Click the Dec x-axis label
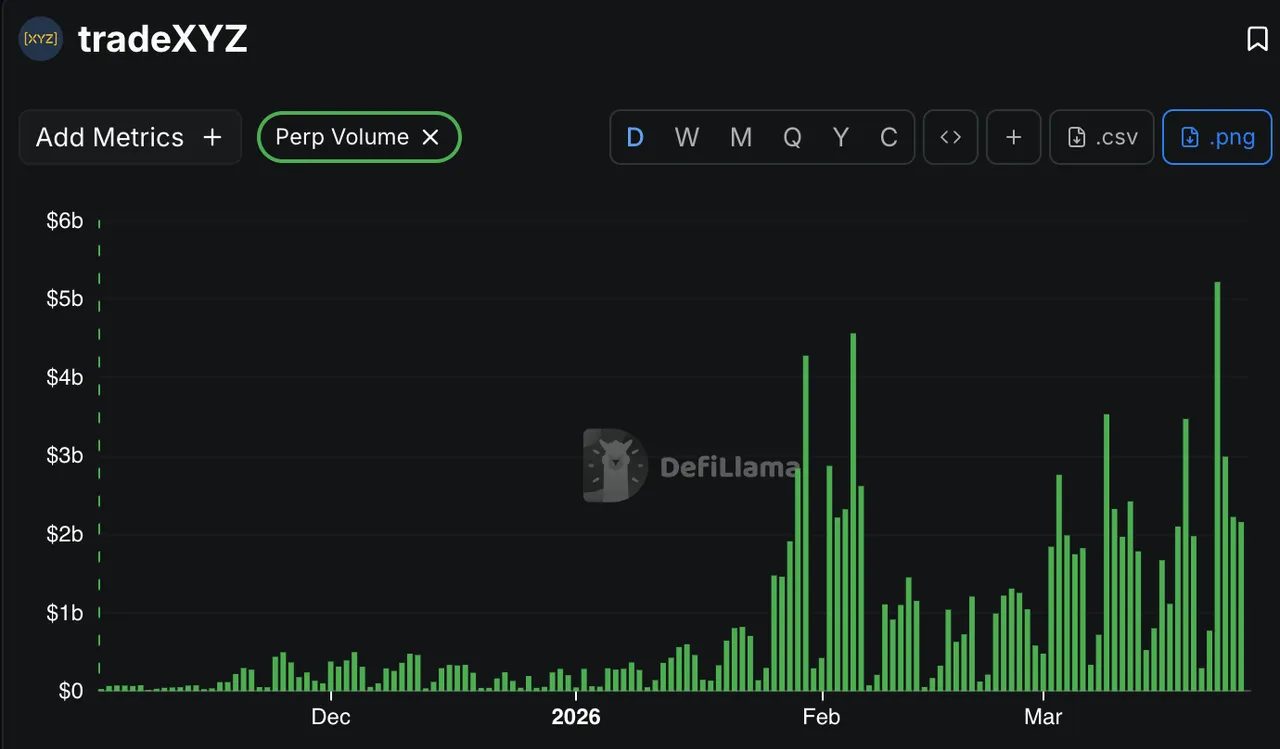The width and height of the screenshot is (1280, 749). [331, 717]
